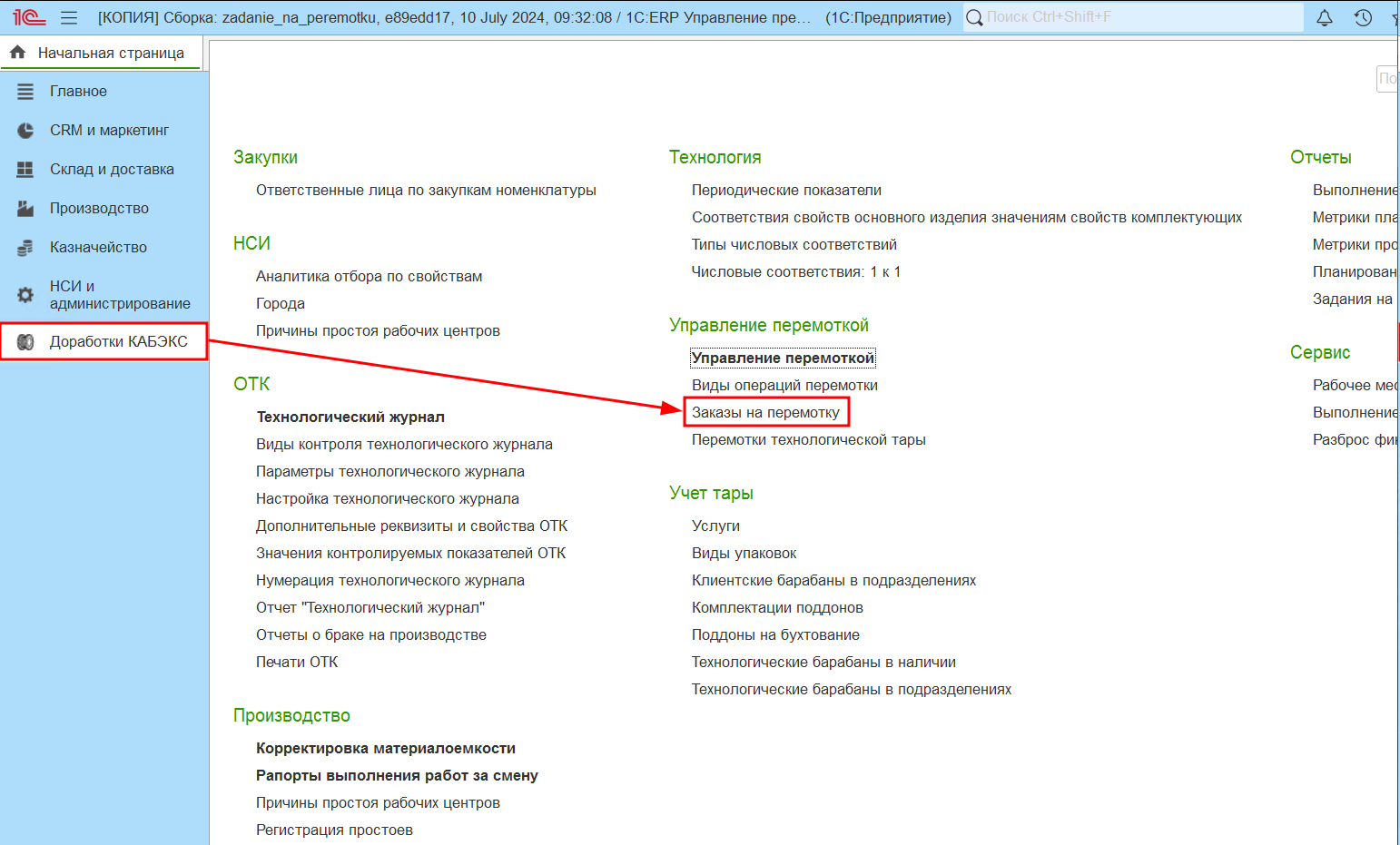
Task: Open Дополнительные реквизиты и свойства ОТК
Action: tap(411, 526)
